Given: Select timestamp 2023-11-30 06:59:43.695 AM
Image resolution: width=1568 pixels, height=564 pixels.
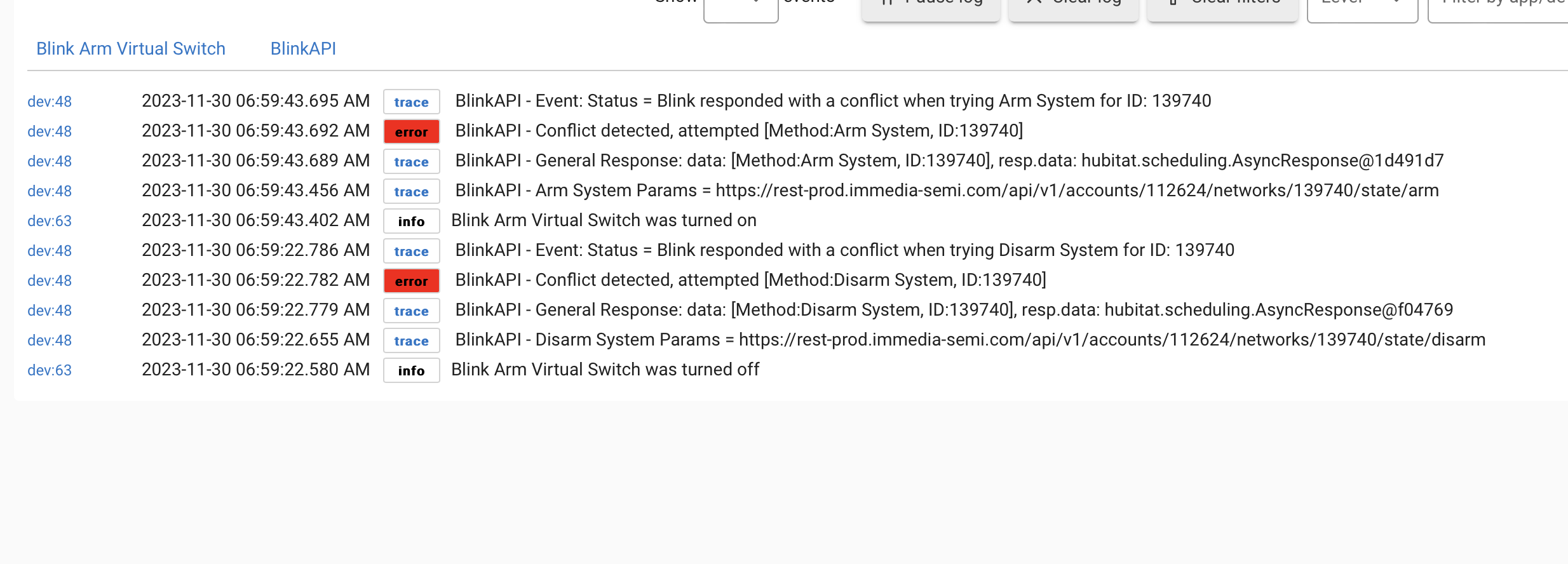Looking at the screenshot, I should (255, 101).
